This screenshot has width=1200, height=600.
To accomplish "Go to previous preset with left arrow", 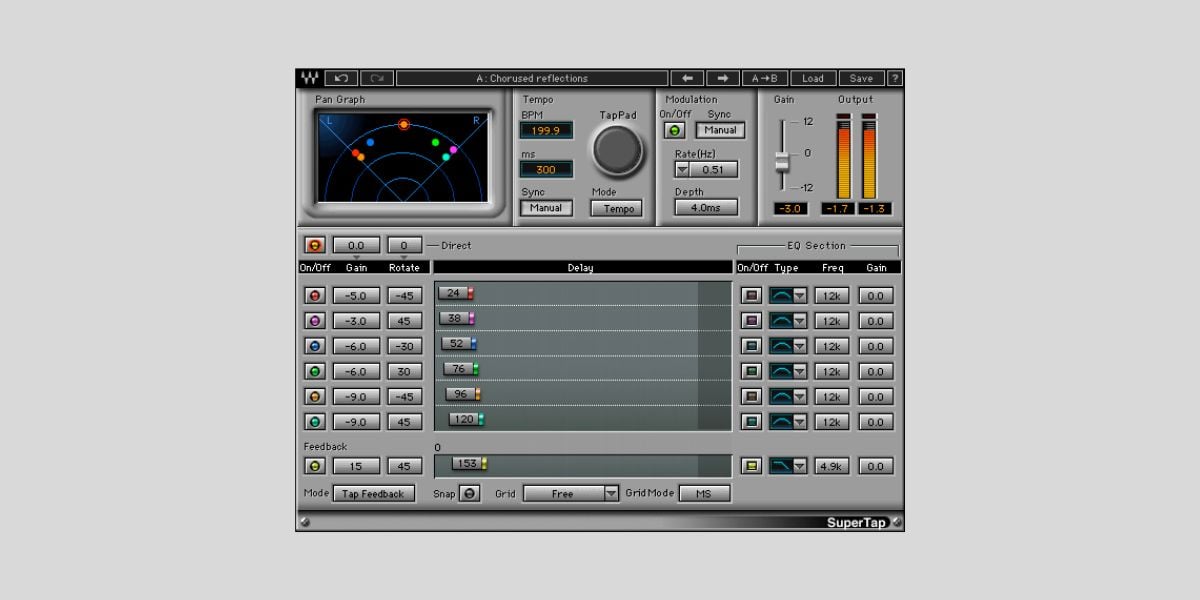I will (686, 78).
